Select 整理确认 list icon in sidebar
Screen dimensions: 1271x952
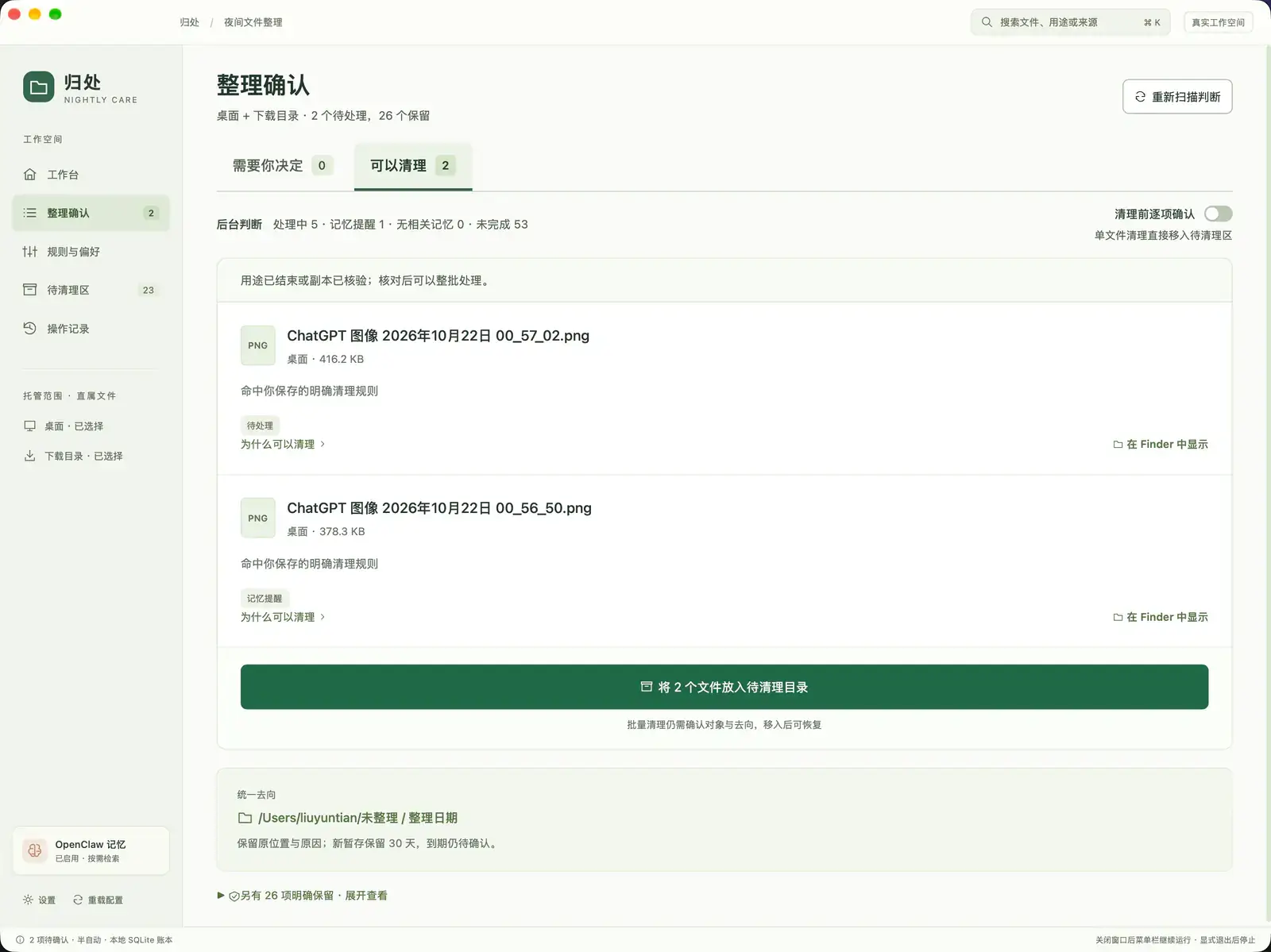[30, 213]
